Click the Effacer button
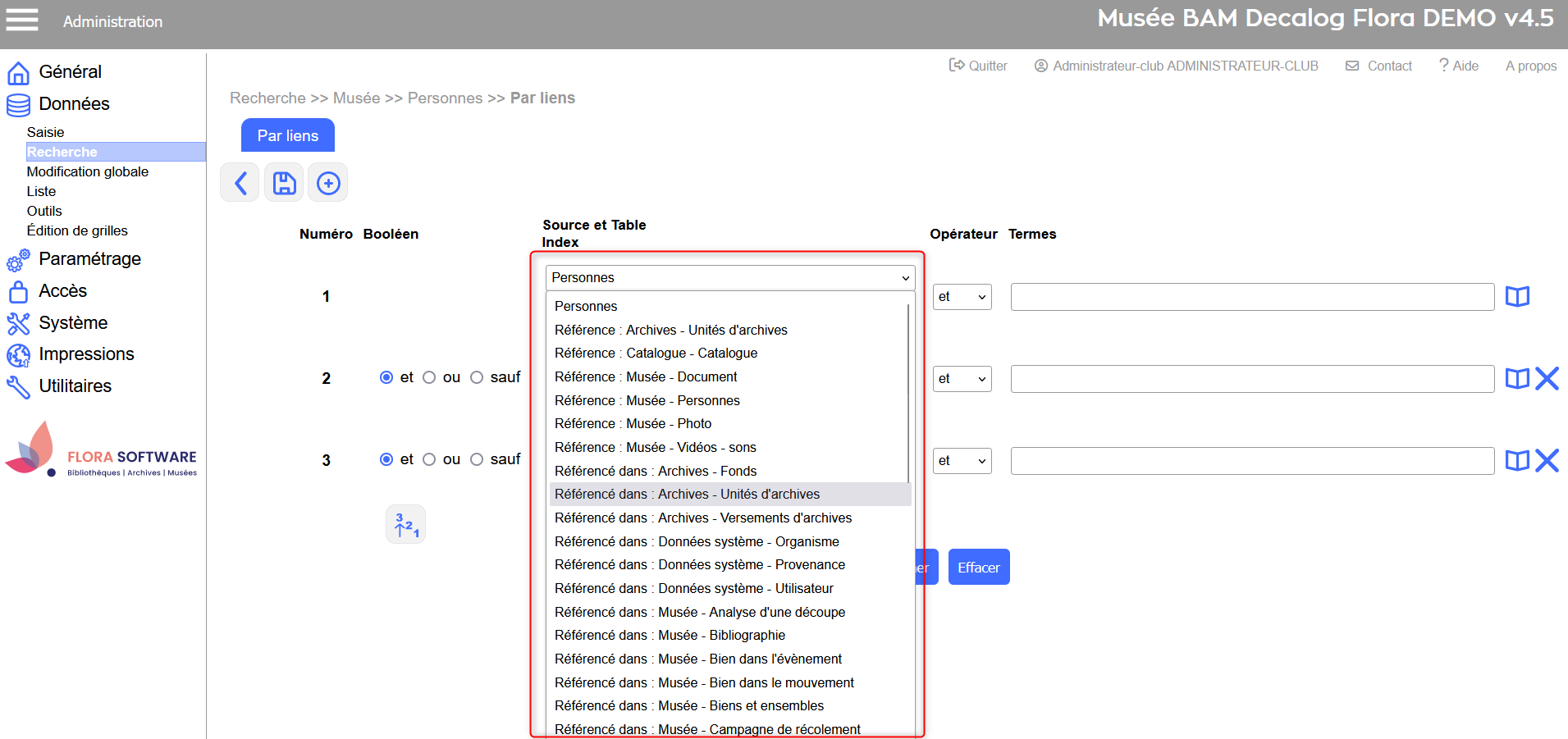Viewport: 1568px width, 739px height. [979, 567]
